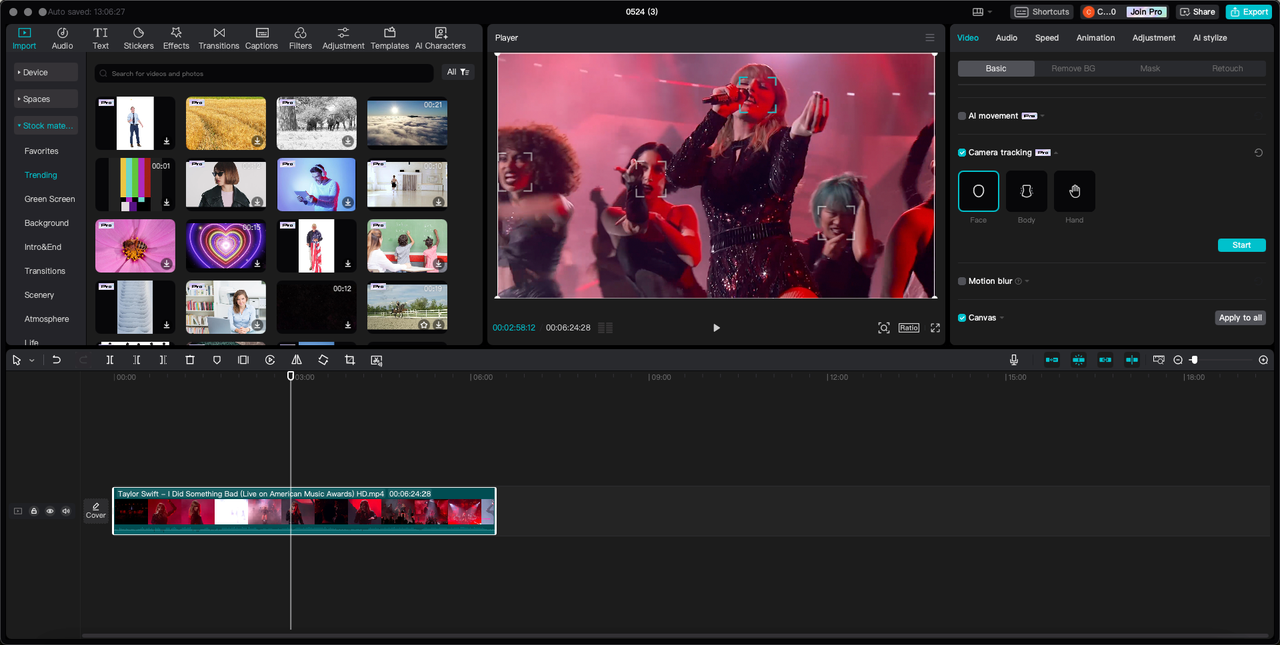Switch to the AI stylize tab
Image resolution: width=1280 pixels, height=645 pixels.
coord(1210,38)
